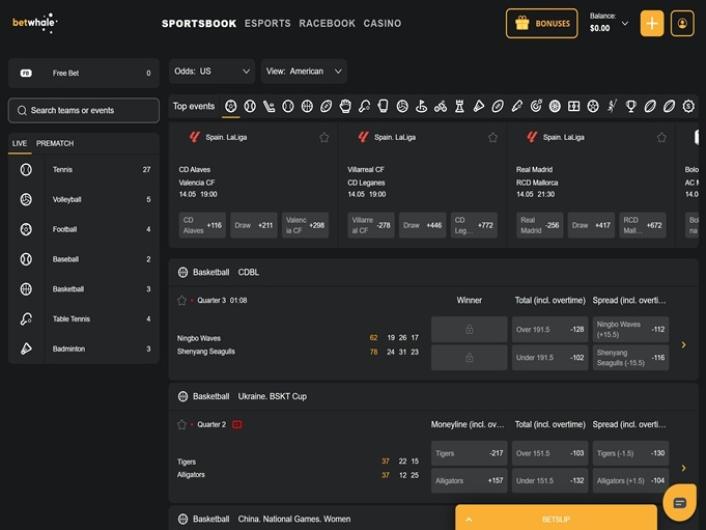Open the Odds US format dropdown
The image size is (706, 530).
click(x=212, y=71)
